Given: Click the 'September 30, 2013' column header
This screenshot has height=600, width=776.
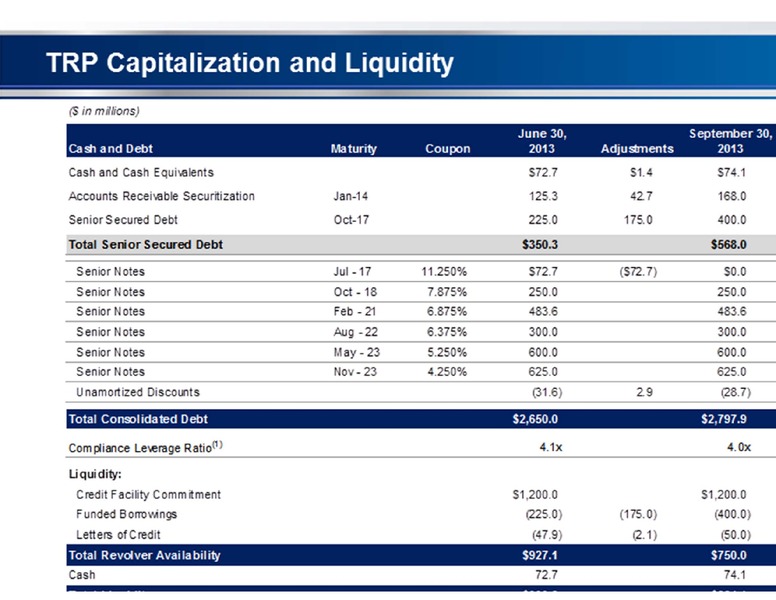Looking at the screenshot, I should click(x=730, y=141).
